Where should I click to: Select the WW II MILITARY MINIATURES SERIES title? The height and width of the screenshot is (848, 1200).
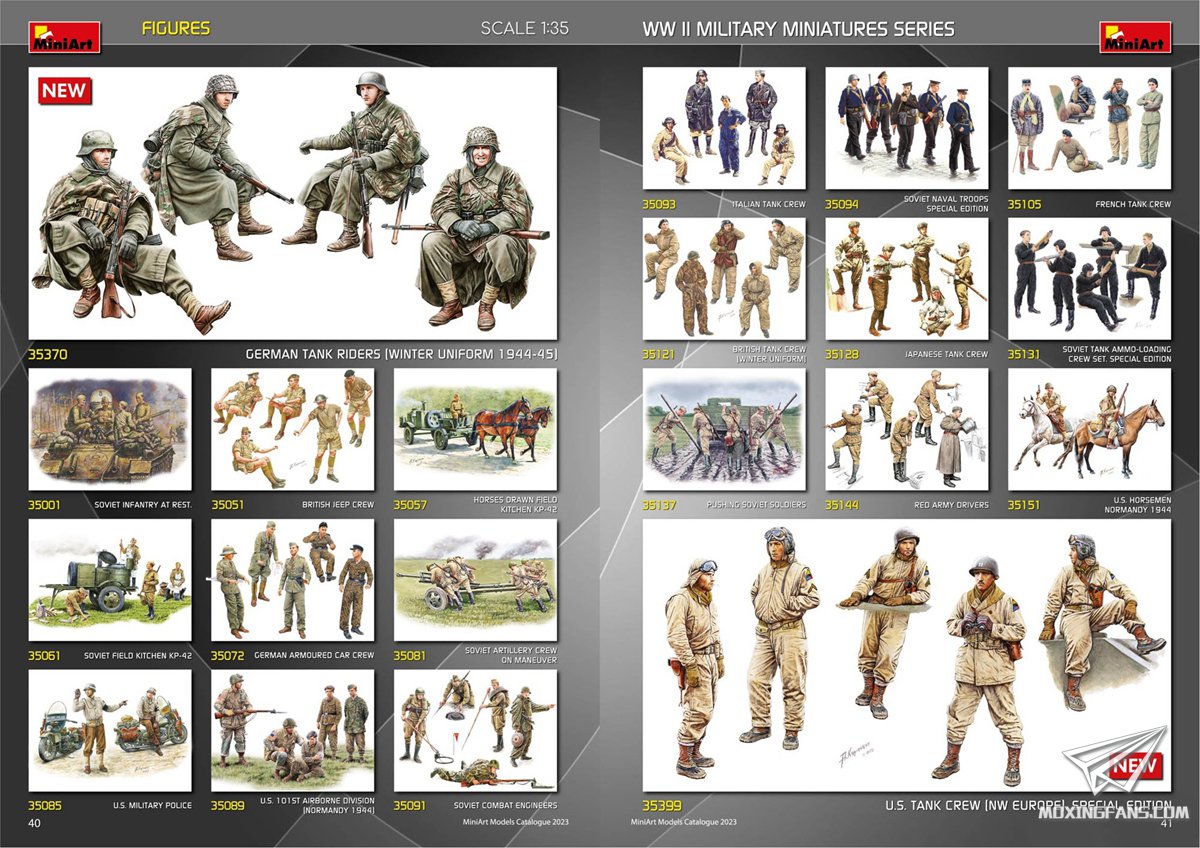pyautogui.click(x=798, y=29)
